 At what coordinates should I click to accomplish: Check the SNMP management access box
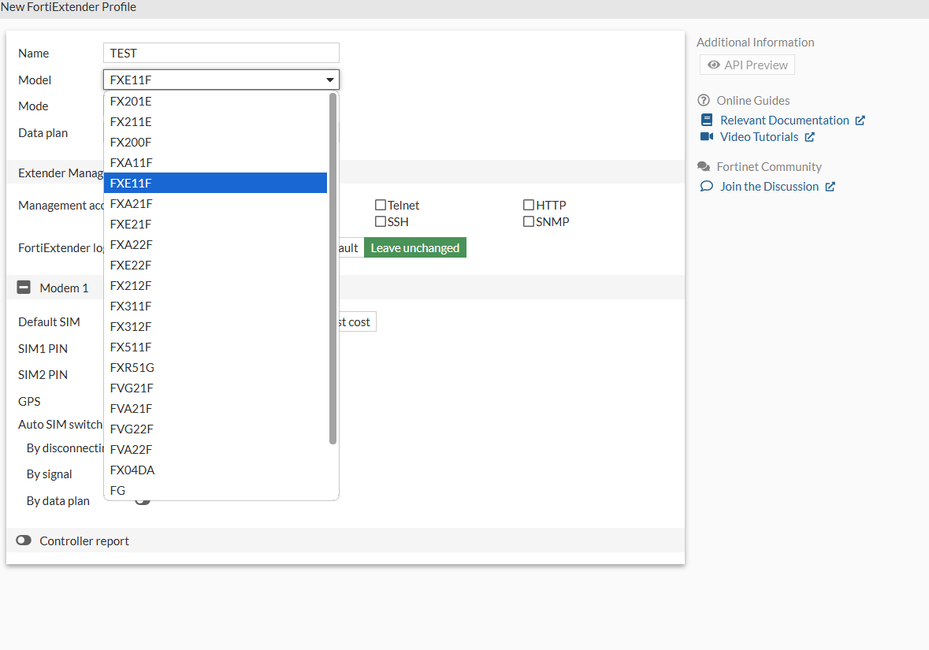pos(528,222)
